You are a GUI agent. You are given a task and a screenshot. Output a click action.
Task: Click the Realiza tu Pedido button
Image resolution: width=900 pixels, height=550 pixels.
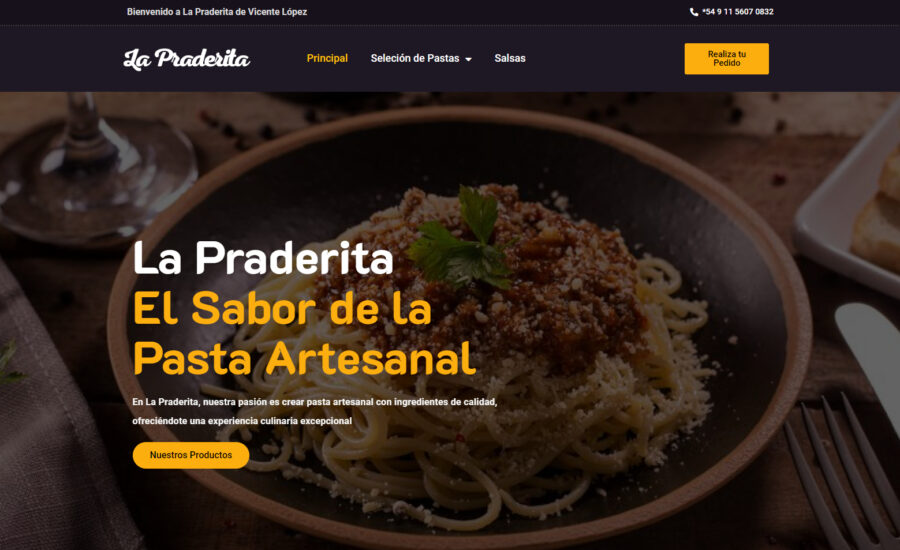(726, 59)
